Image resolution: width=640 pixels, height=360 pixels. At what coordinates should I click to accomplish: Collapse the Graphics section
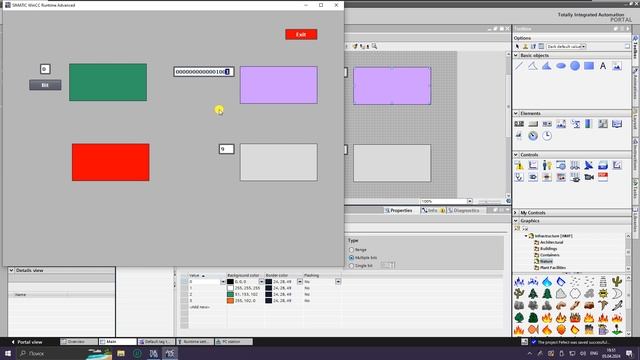(516, 220)
